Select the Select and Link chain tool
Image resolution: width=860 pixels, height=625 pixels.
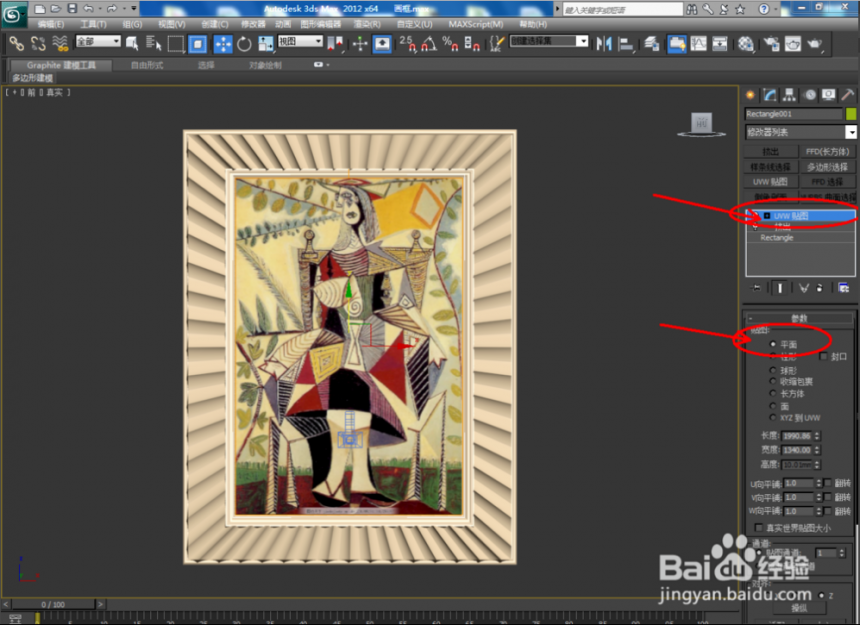click(x=16, y=43)
